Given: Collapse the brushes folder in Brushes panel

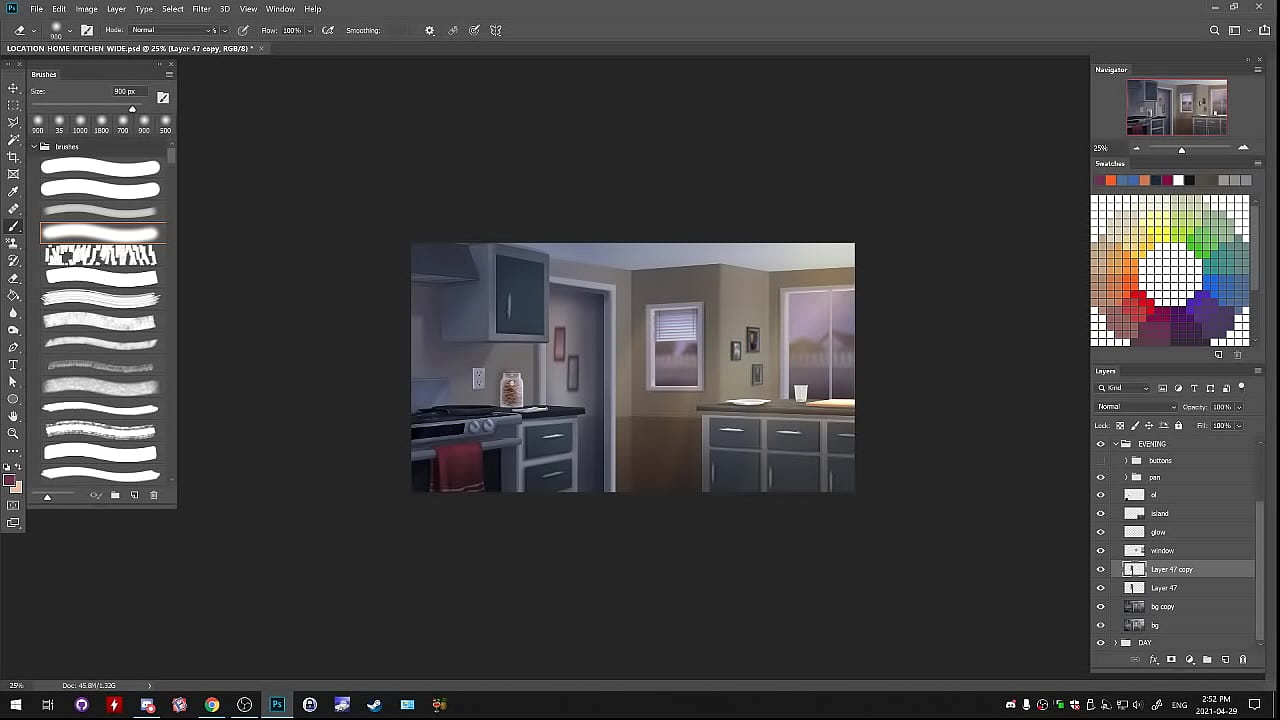Looking at the screenshot, I should 34,147.
